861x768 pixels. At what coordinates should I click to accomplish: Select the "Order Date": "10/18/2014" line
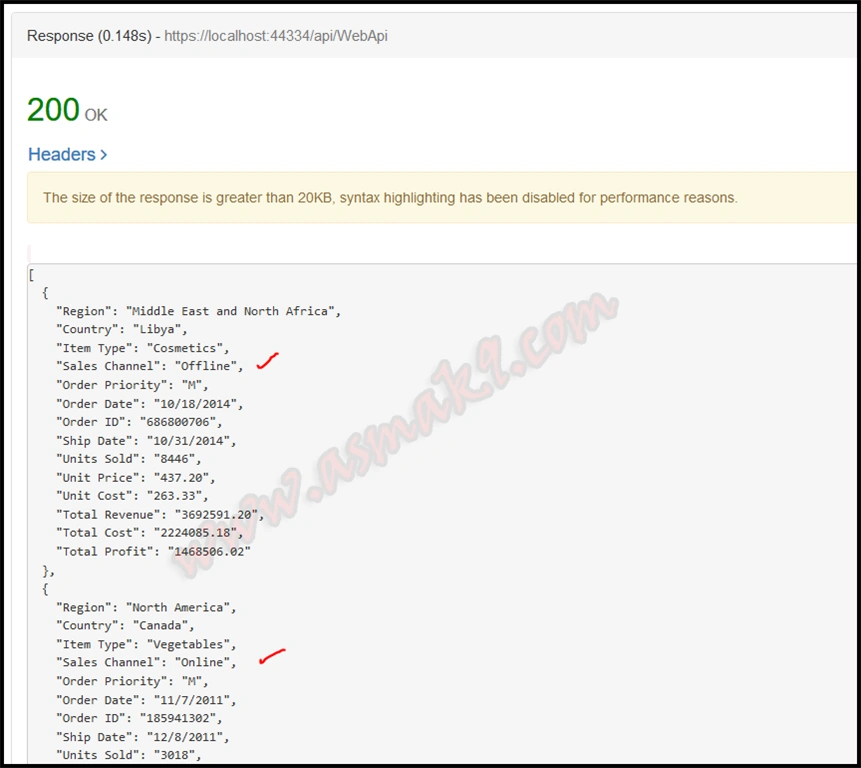tap(149, 404)
